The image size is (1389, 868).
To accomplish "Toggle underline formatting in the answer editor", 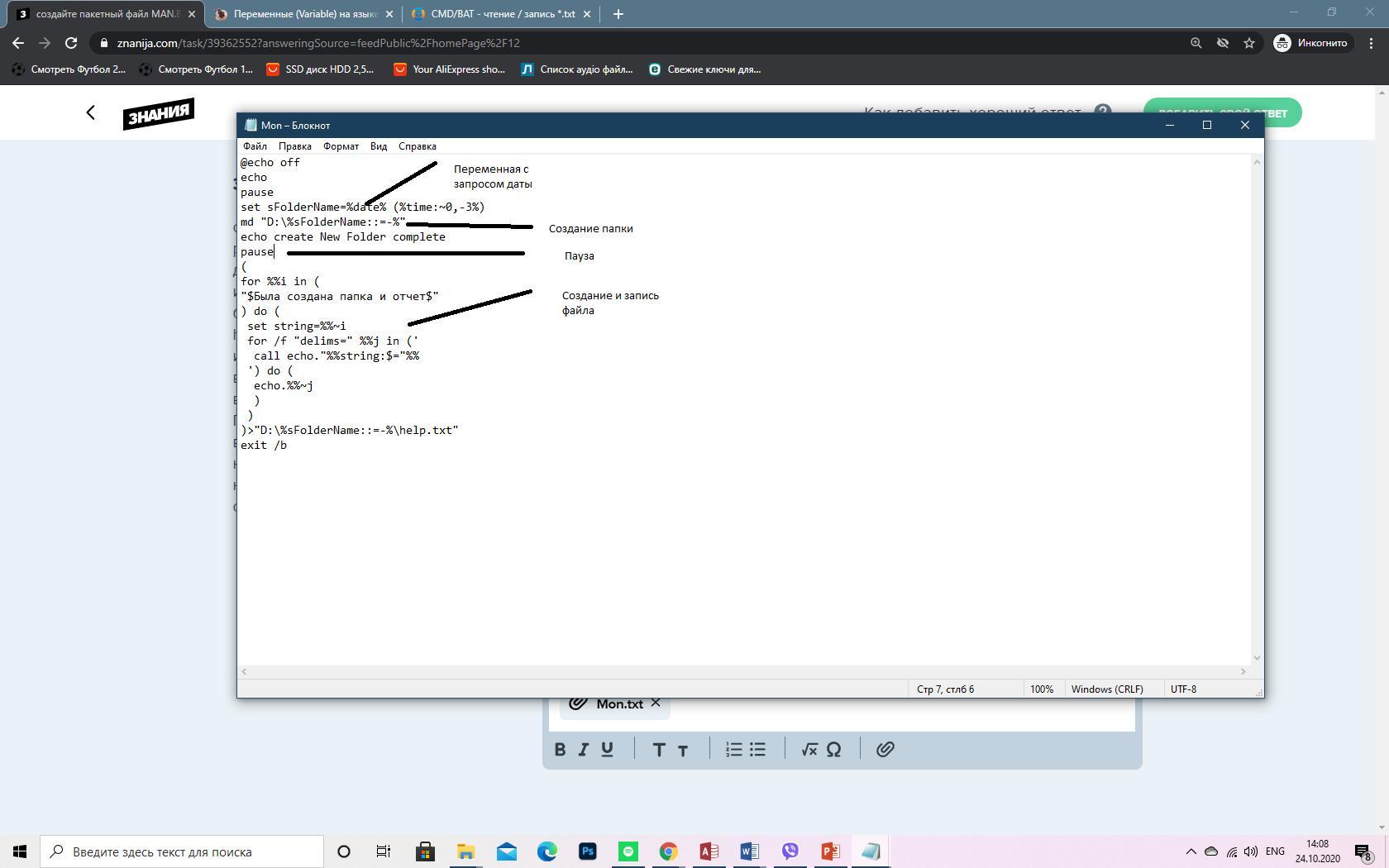I will click(608, 749).
